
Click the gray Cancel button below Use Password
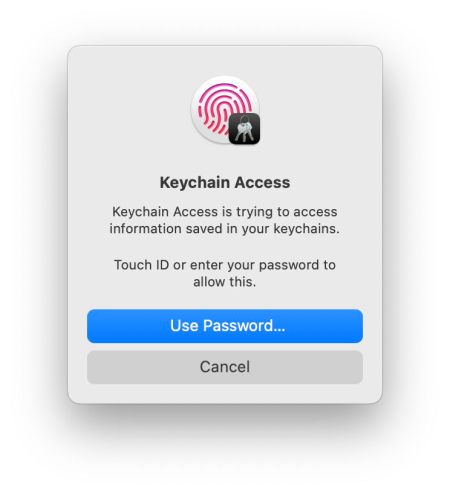click(x=225, y=367)
